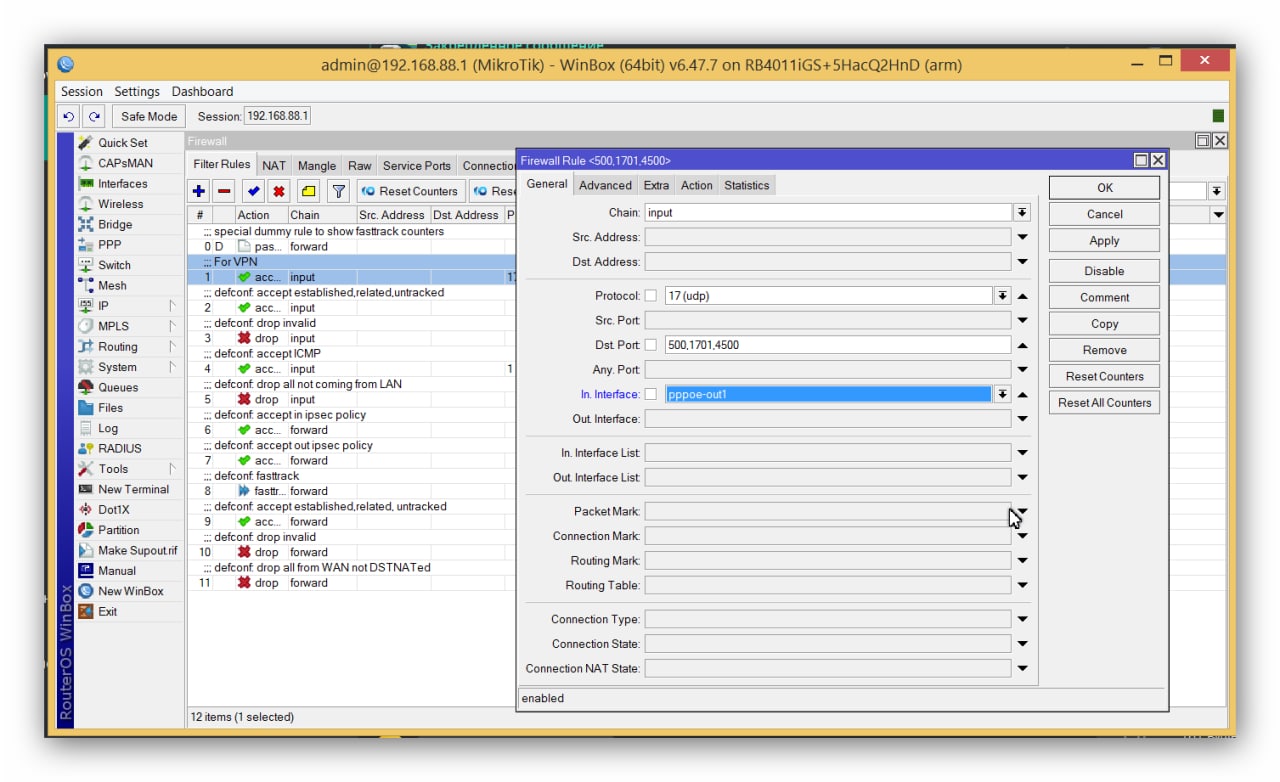Image resolution: width=1280 pixels, height=782 pixels.
Task: Click Exit in sidebar
Action: [x=107, y=612]
